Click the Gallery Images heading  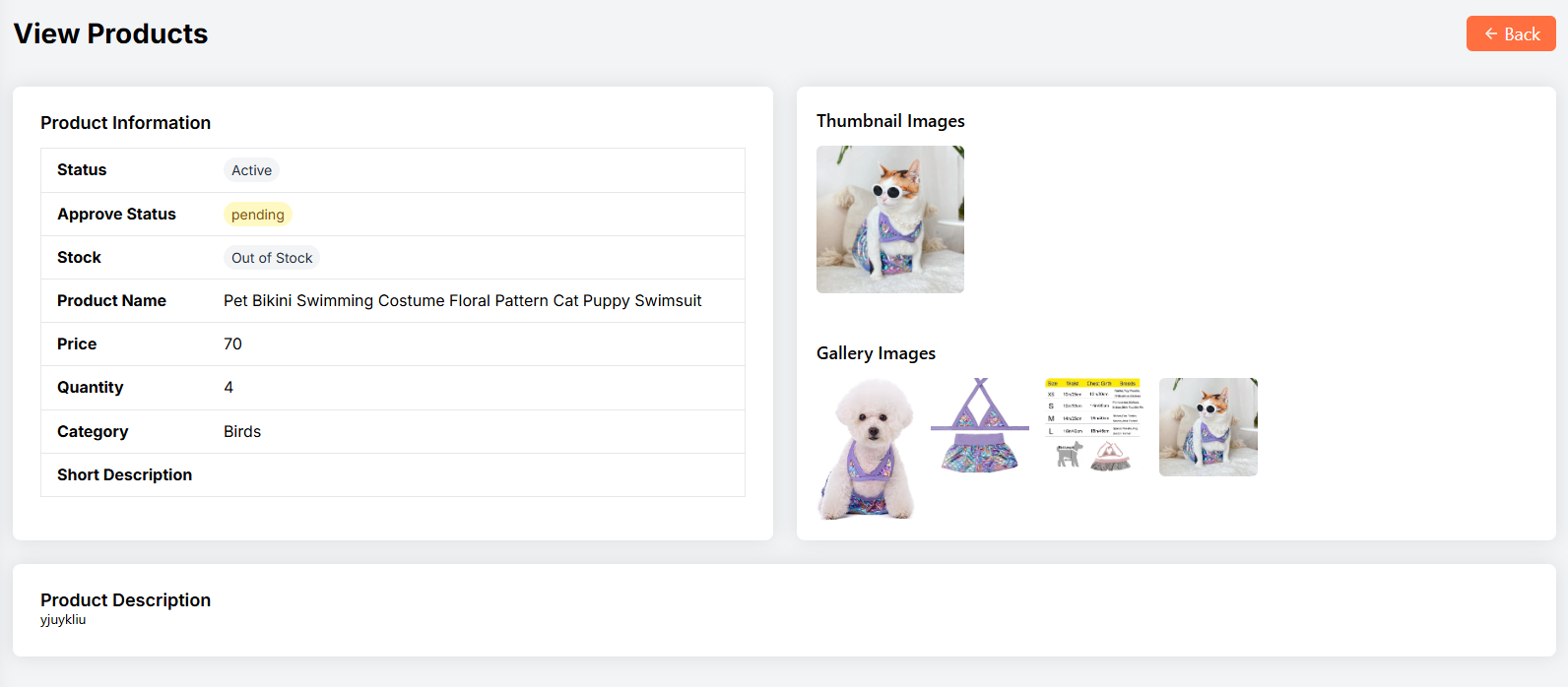pos(876,353)
